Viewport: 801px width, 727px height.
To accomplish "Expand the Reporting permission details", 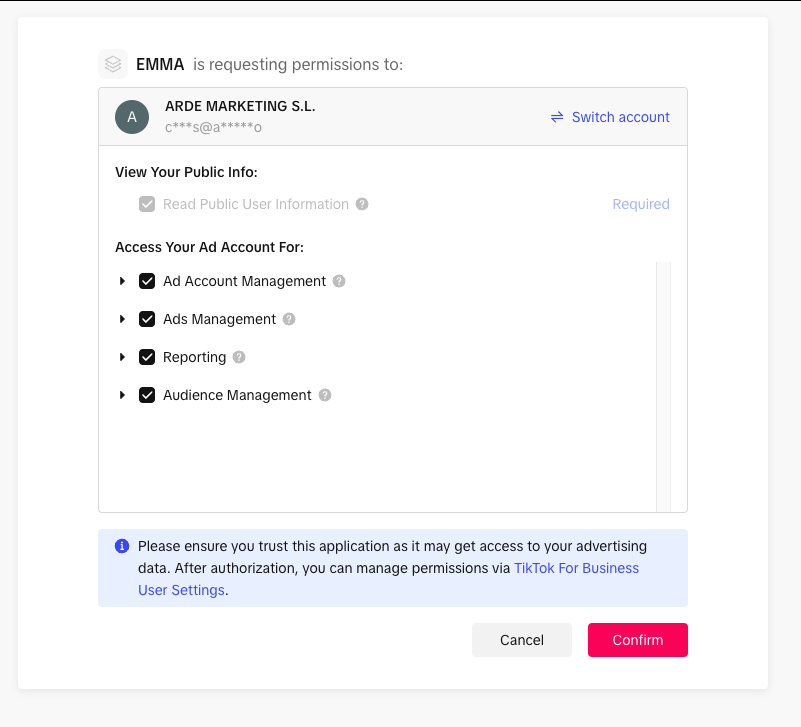I will (x=122, y=357).
